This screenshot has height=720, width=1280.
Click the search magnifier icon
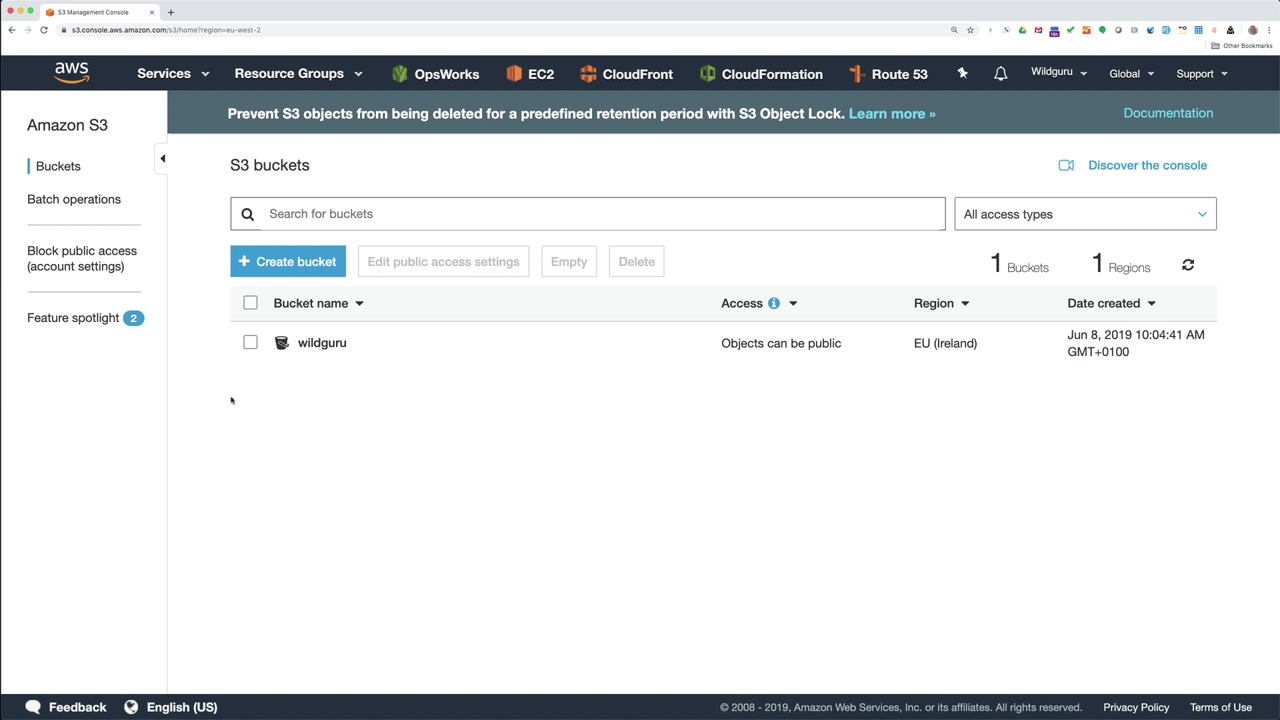pos(247,214)
